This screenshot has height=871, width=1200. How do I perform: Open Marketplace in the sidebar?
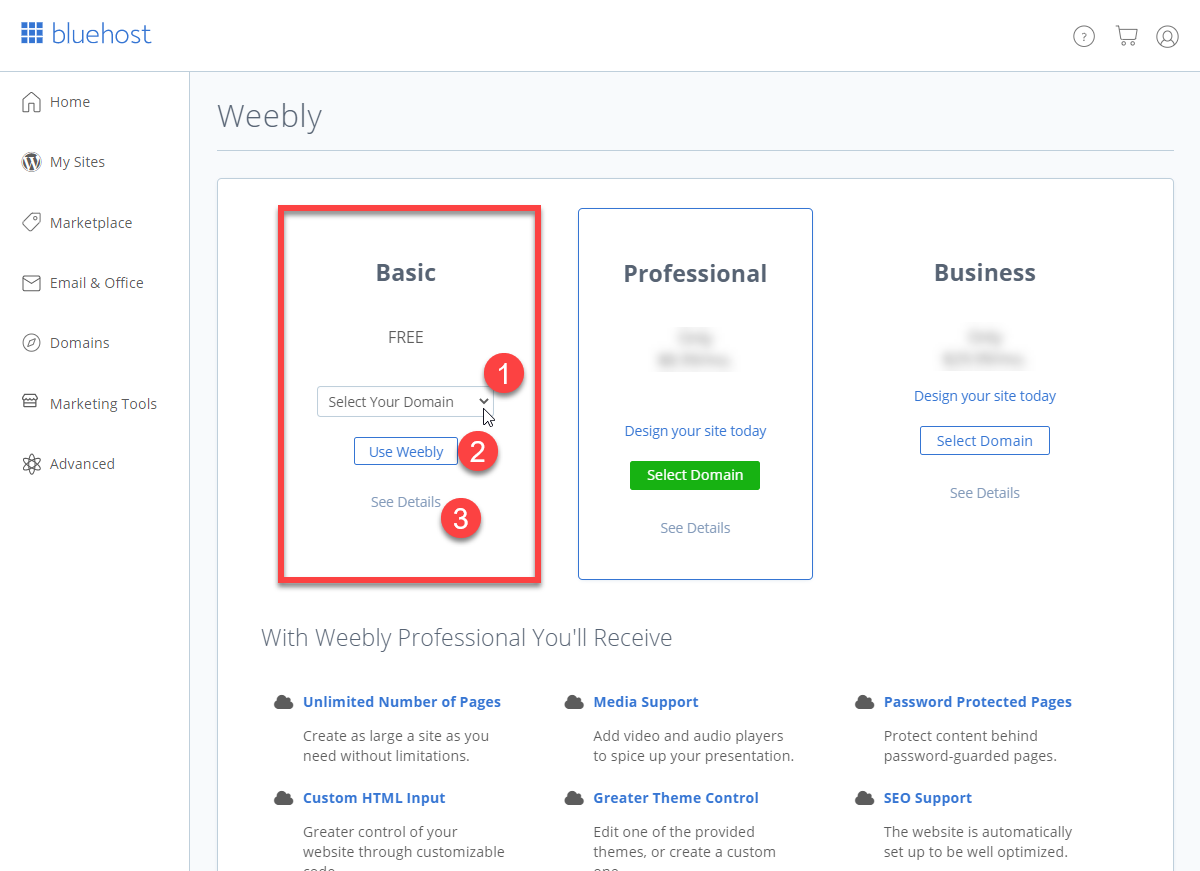point(91,223)
